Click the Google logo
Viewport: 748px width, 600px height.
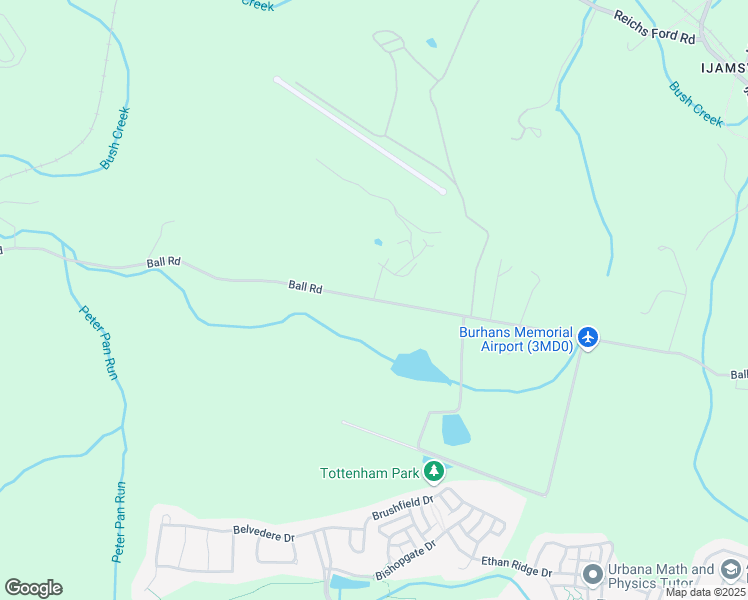click(33, 588)
